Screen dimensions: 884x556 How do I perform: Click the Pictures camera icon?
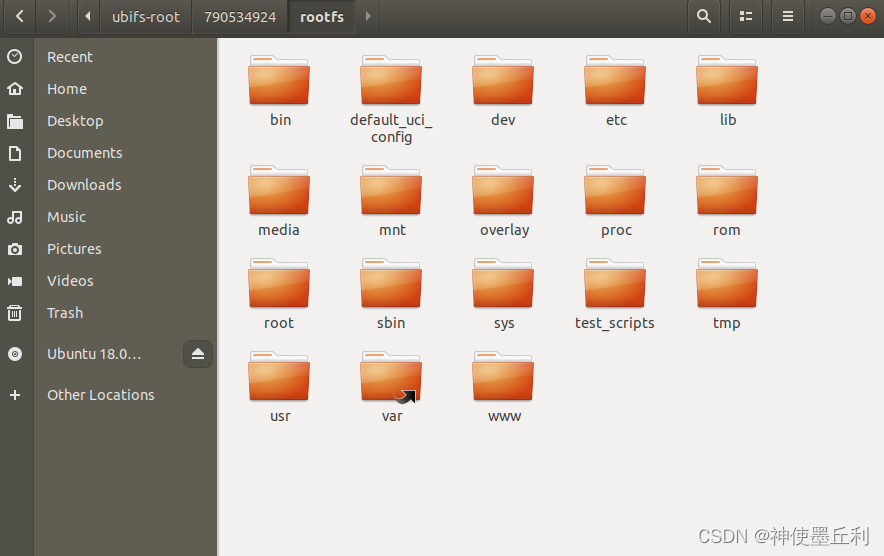click(15, 249)
